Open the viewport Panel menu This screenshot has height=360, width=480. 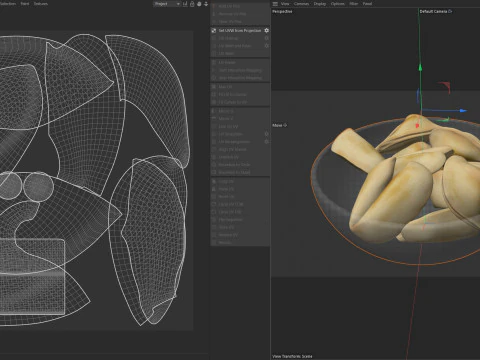(367, 4)
